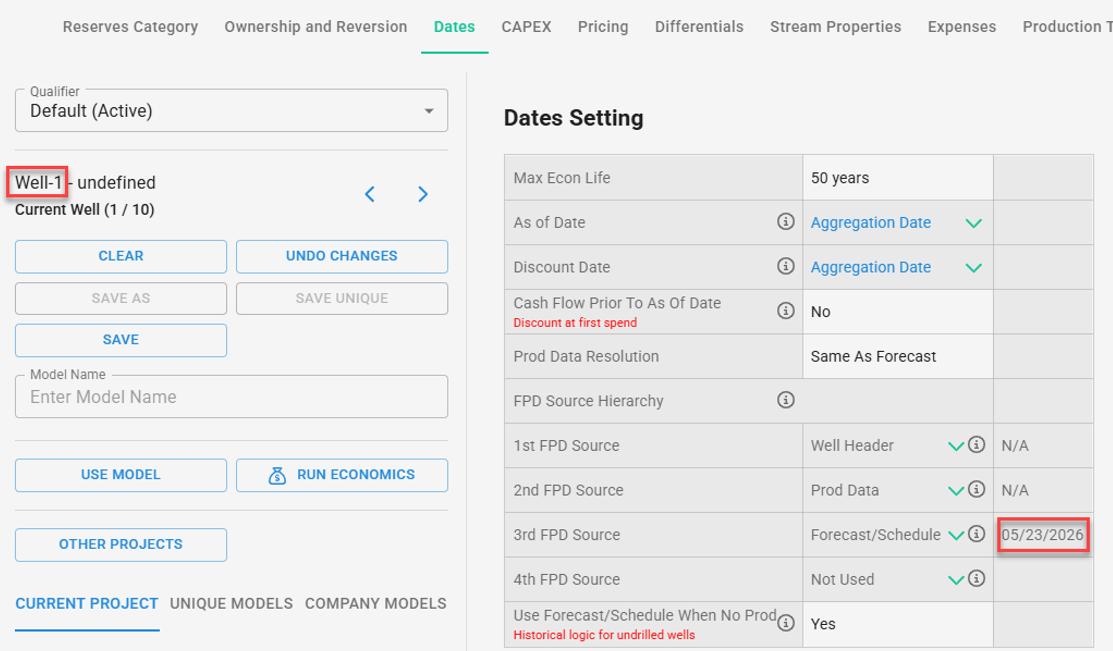The image size is (1113, 651).
Task: Go to the previous well arrow
Action: point(370,194)
